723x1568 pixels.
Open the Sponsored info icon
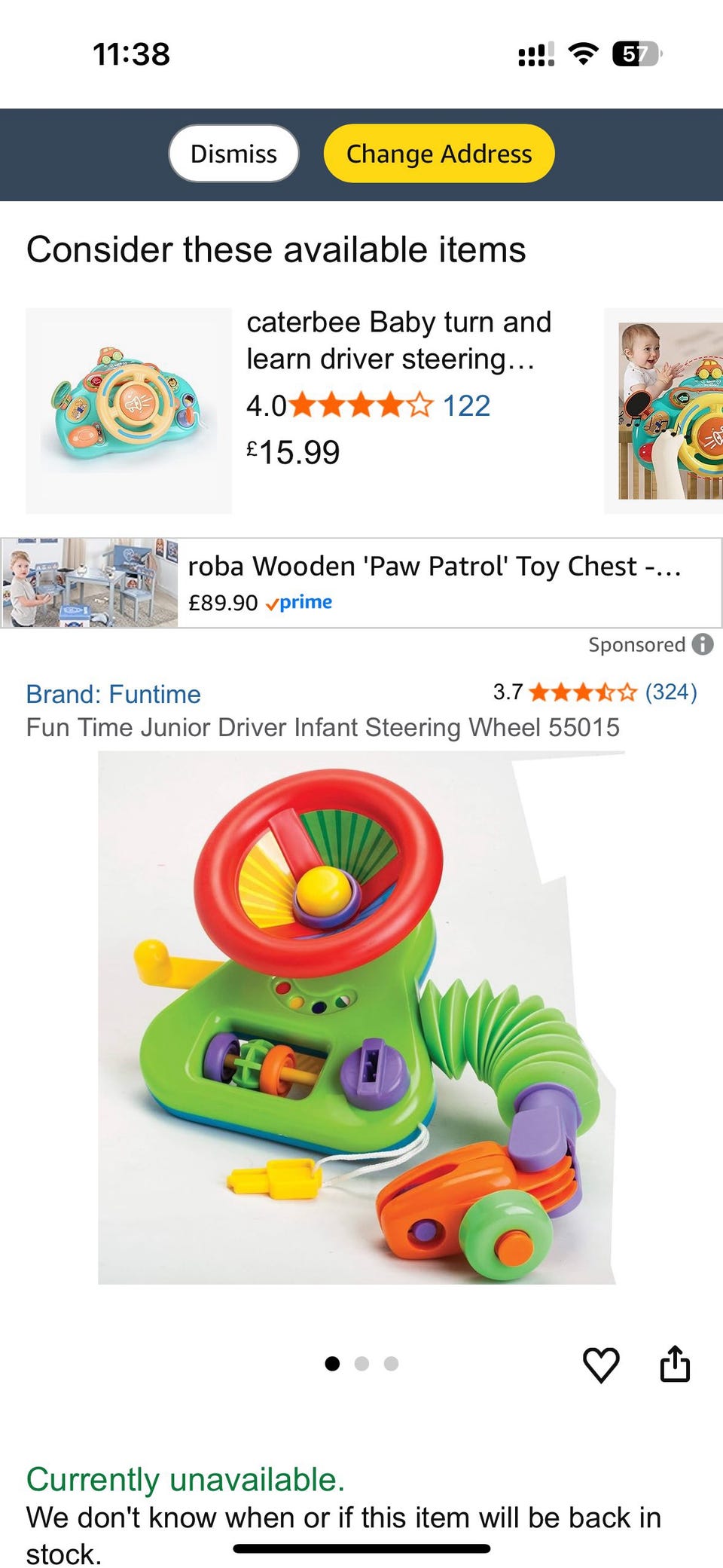tap(703, 644)
